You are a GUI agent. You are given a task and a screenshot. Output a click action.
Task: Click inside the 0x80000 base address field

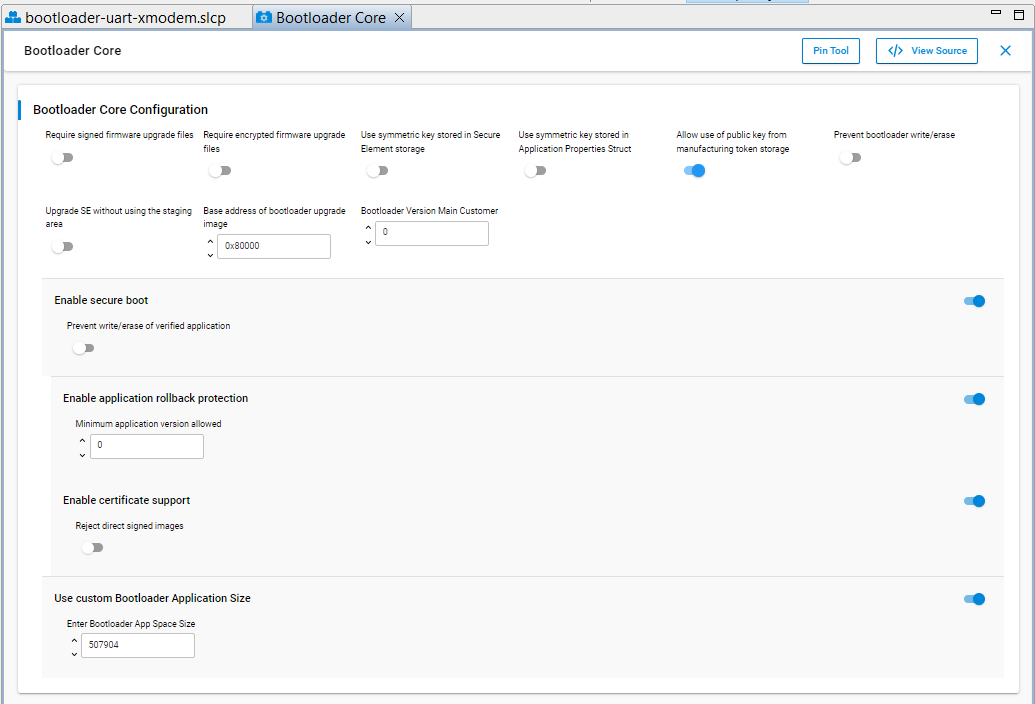273,245
